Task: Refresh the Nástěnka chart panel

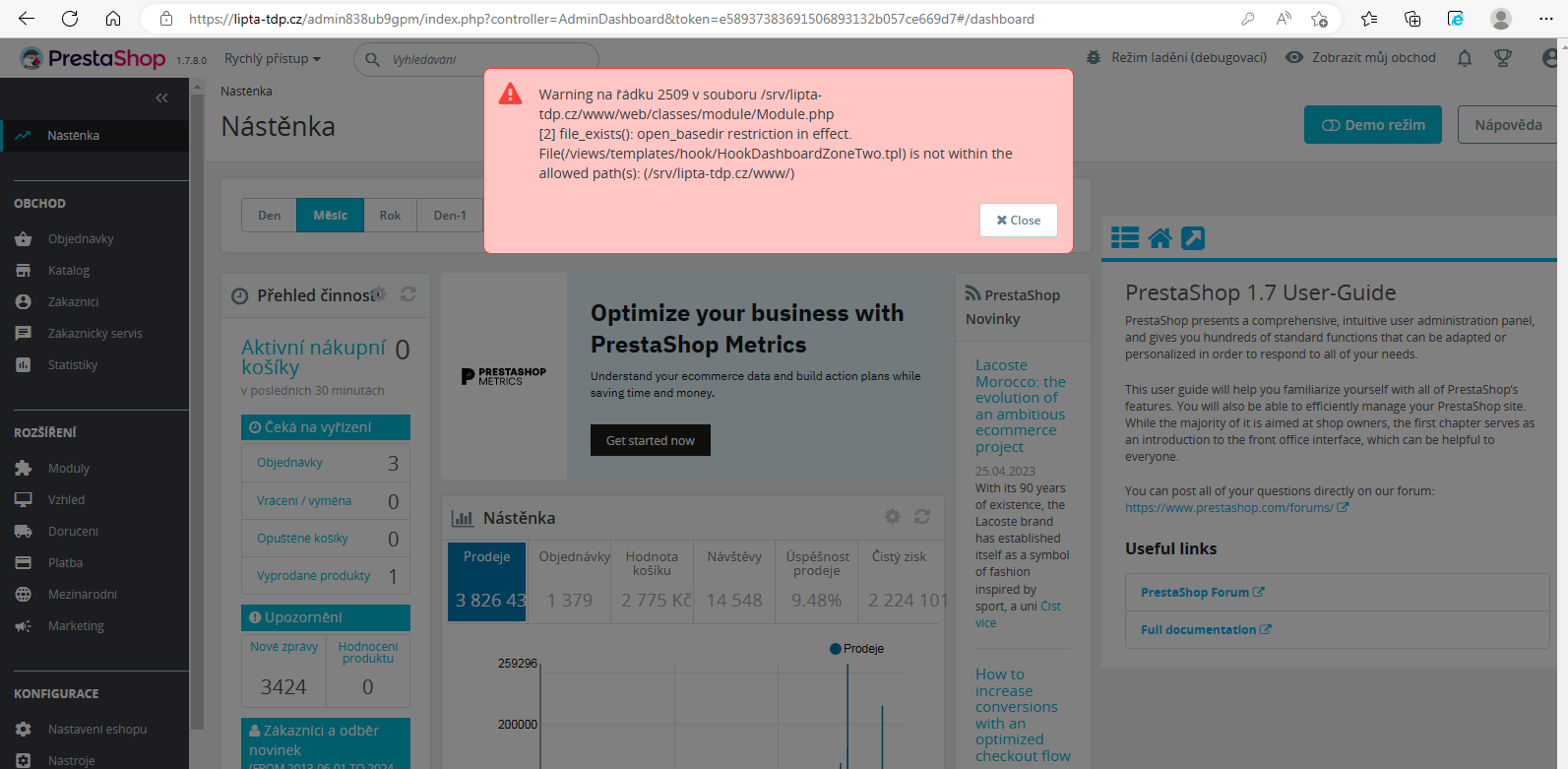Action: point(922,517)
